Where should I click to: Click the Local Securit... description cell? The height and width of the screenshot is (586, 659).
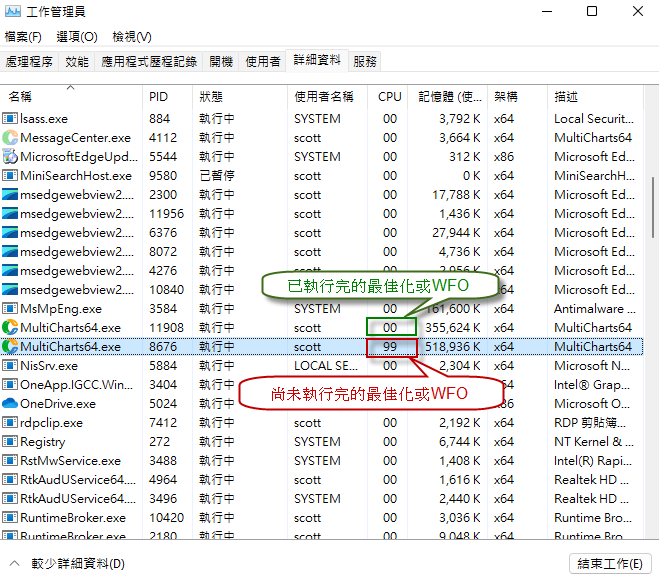[x=594, y=119]
